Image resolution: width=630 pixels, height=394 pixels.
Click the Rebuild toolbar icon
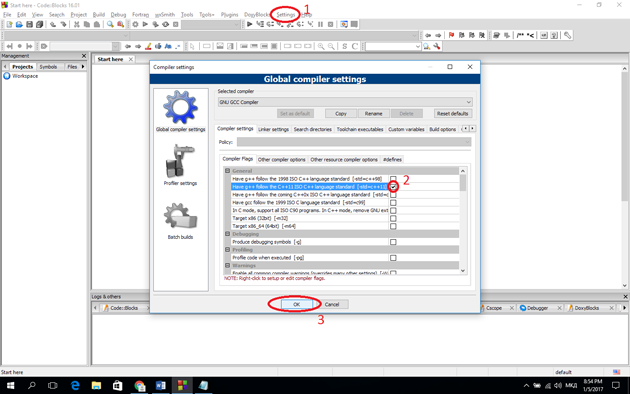pyautogui.click(x=166, y=24)
